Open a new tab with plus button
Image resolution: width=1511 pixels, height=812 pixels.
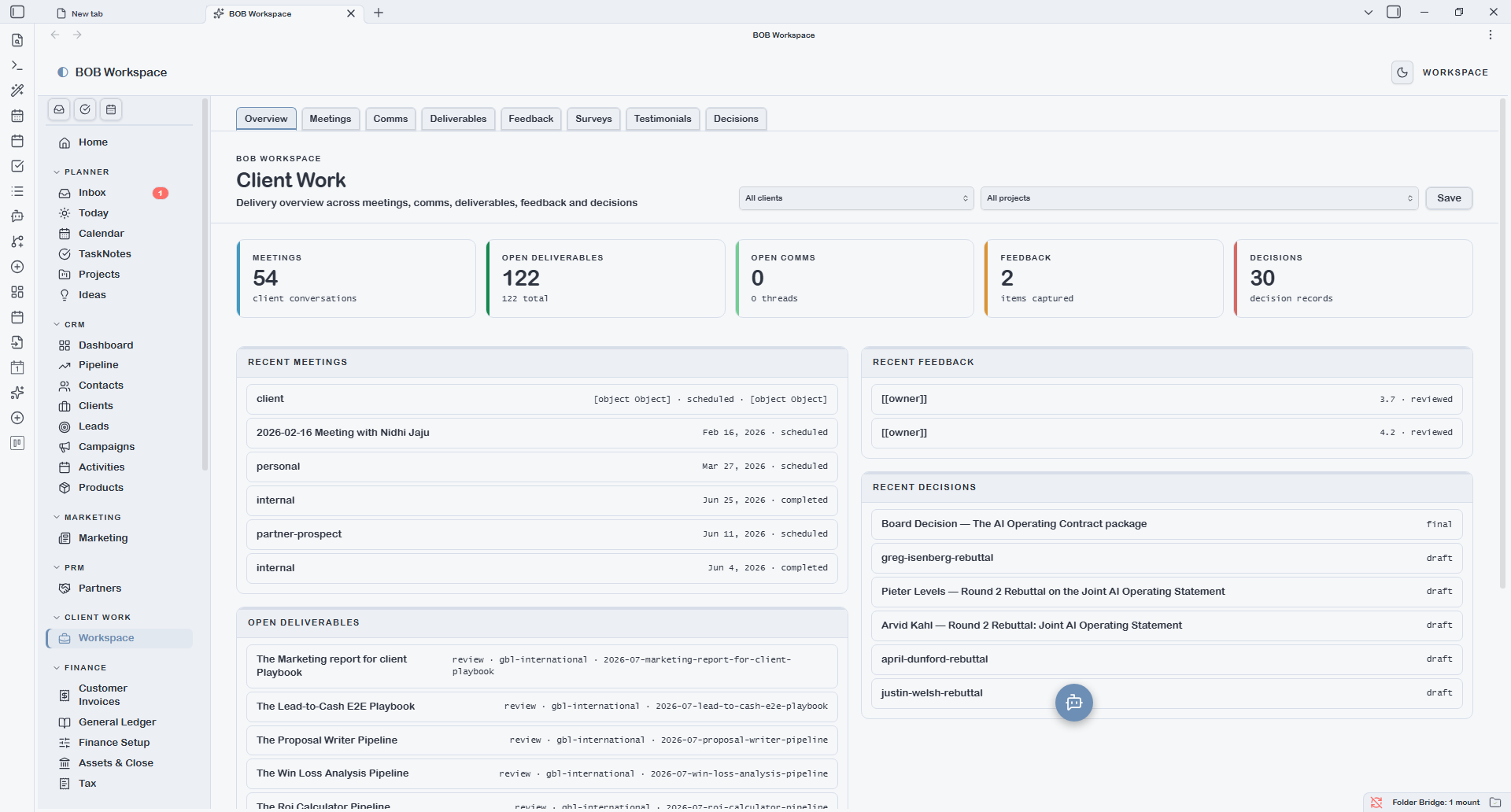click(x=379, y=13)
